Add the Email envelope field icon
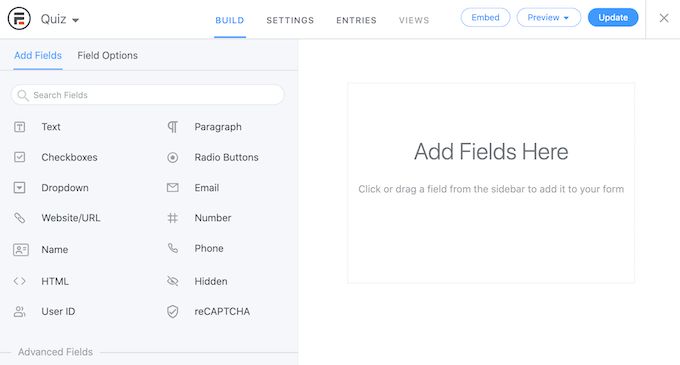The width and height of the screenshot is (680, 365). coord(173,187)
